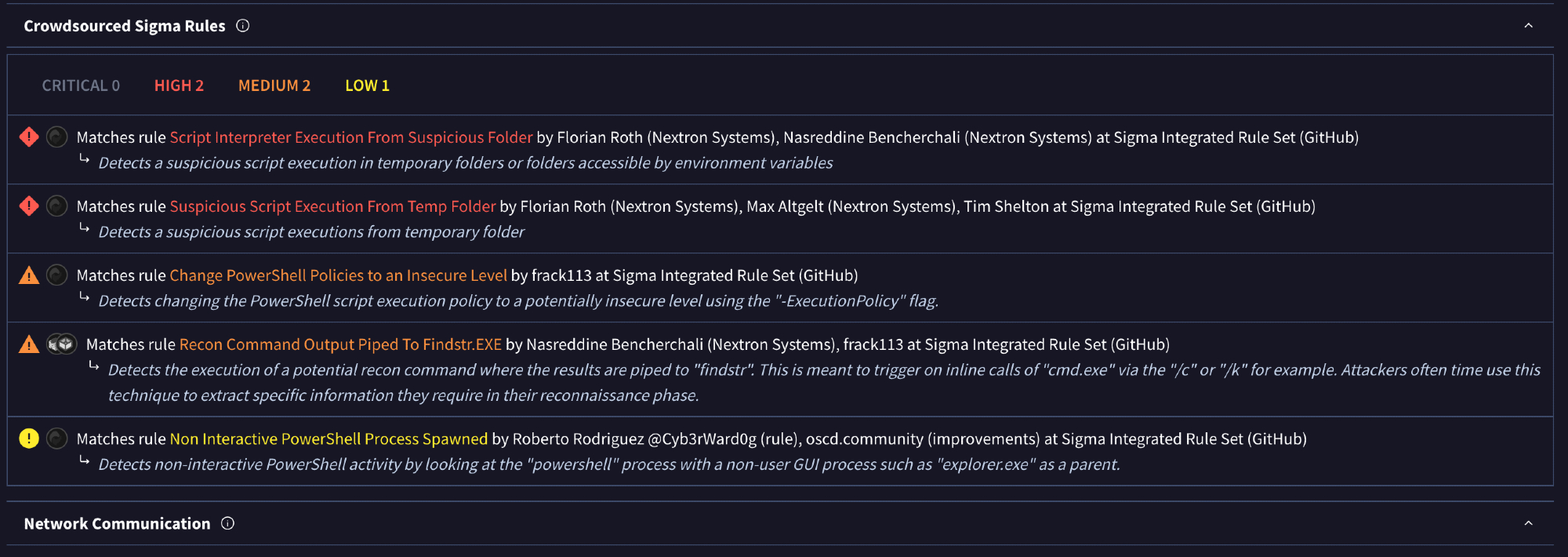Filter rules by CRITICAL 0 severity
This screenshot has width=1568, height=557.
click(81, 86)
